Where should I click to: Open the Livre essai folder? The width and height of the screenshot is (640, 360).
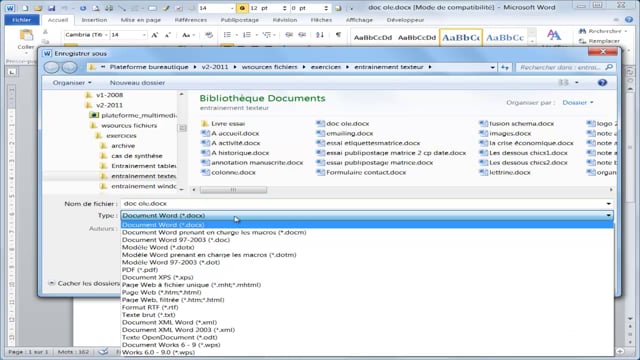223,124
